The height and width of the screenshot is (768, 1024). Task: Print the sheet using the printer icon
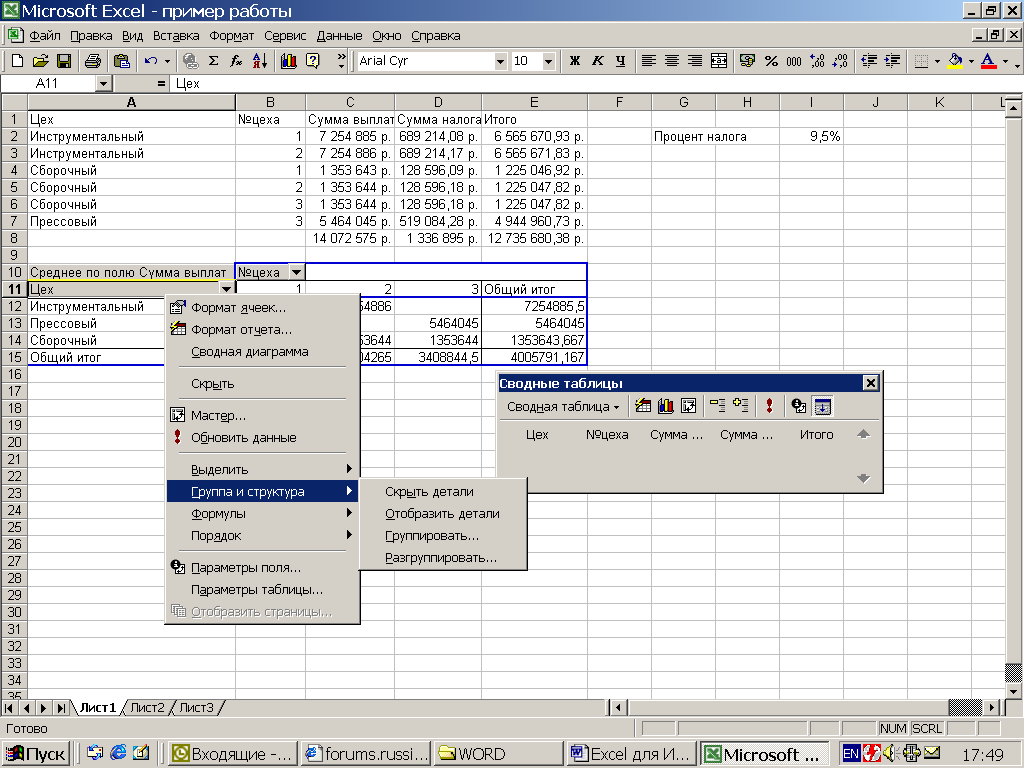(93, 61)
